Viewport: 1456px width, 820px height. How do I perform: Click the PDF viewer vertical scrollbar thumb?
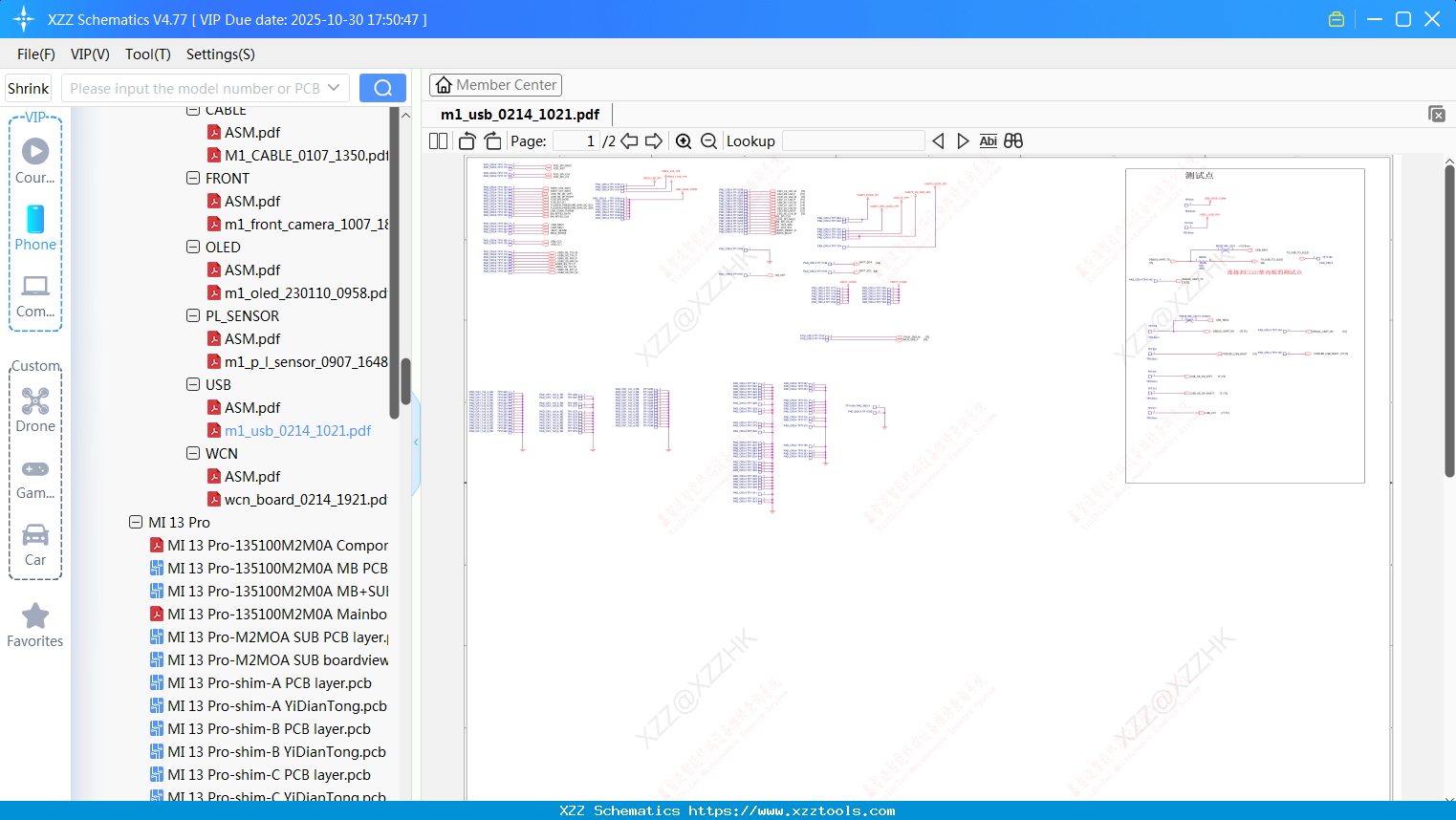click(x=1449, y=320)
